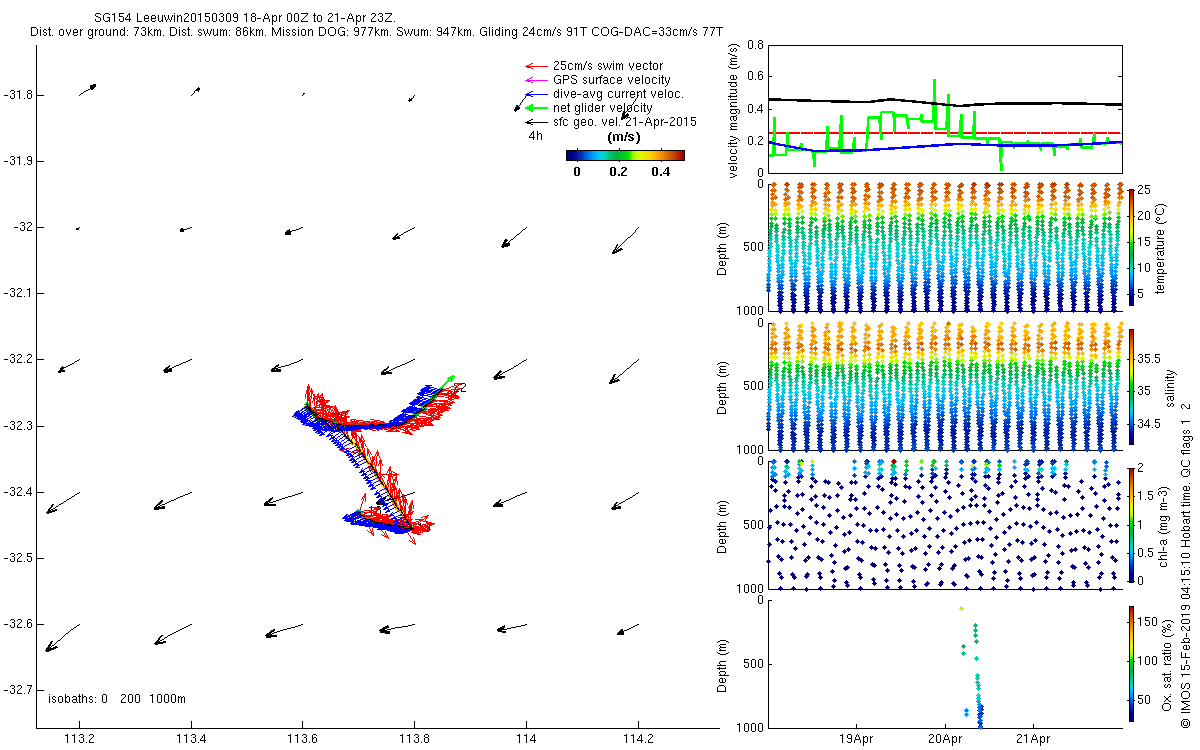The image size is (1200, 750).
Task: Click the blue dive-avg current legend arrow
Action: [534, 94]
